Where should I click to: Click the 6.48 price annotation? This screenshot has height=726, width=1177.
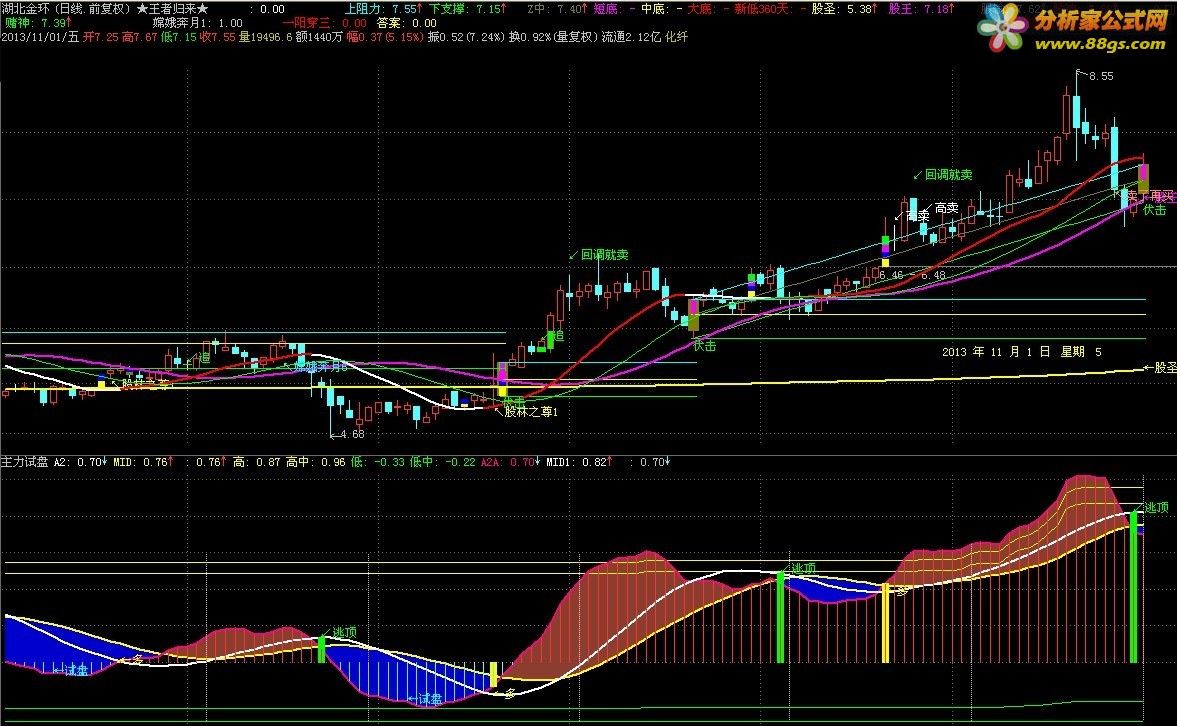[x=933, y=276]
